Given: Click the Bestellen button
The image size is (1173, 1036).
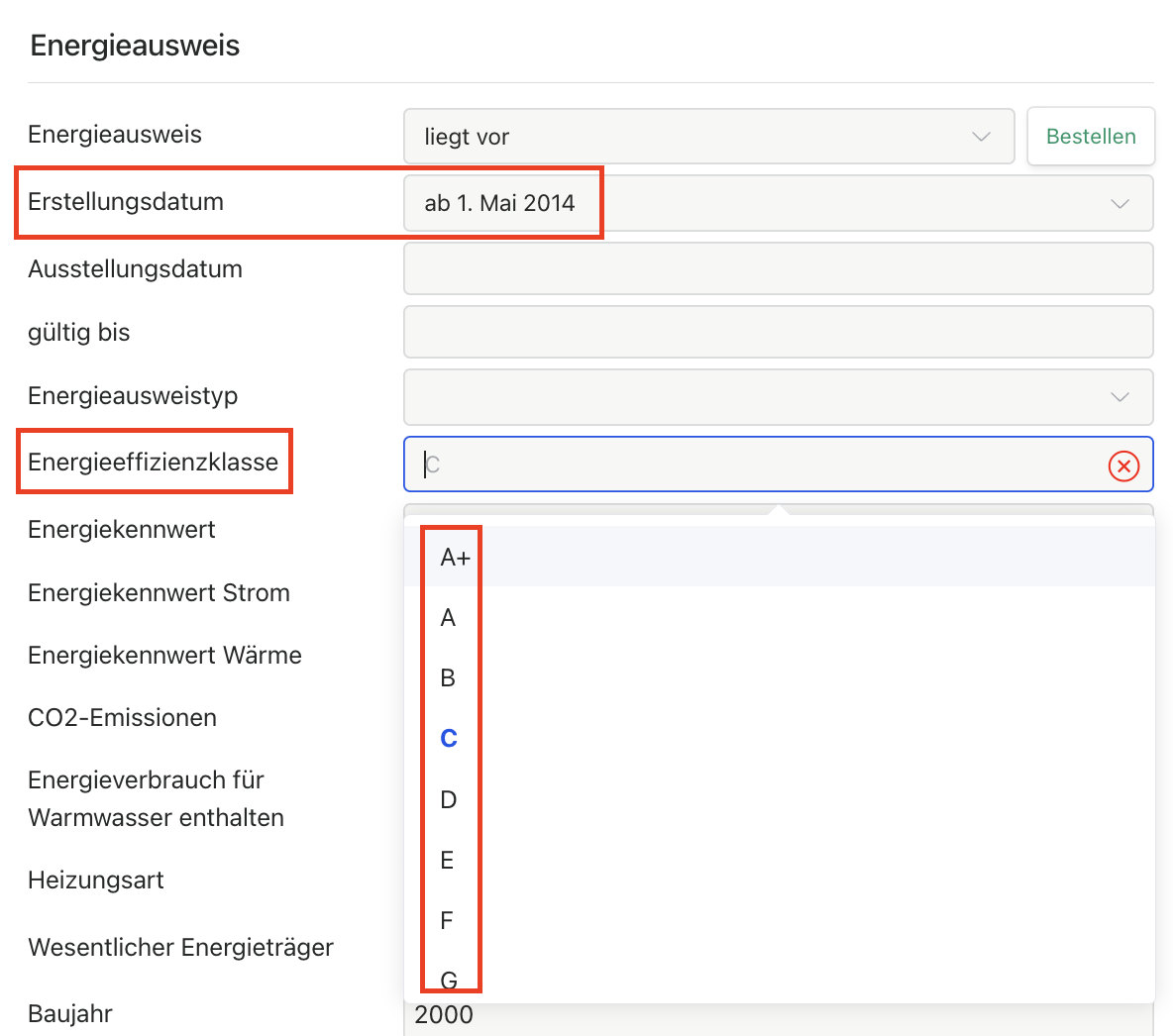Looking at the screenshot, I should tap(1091, 137).
